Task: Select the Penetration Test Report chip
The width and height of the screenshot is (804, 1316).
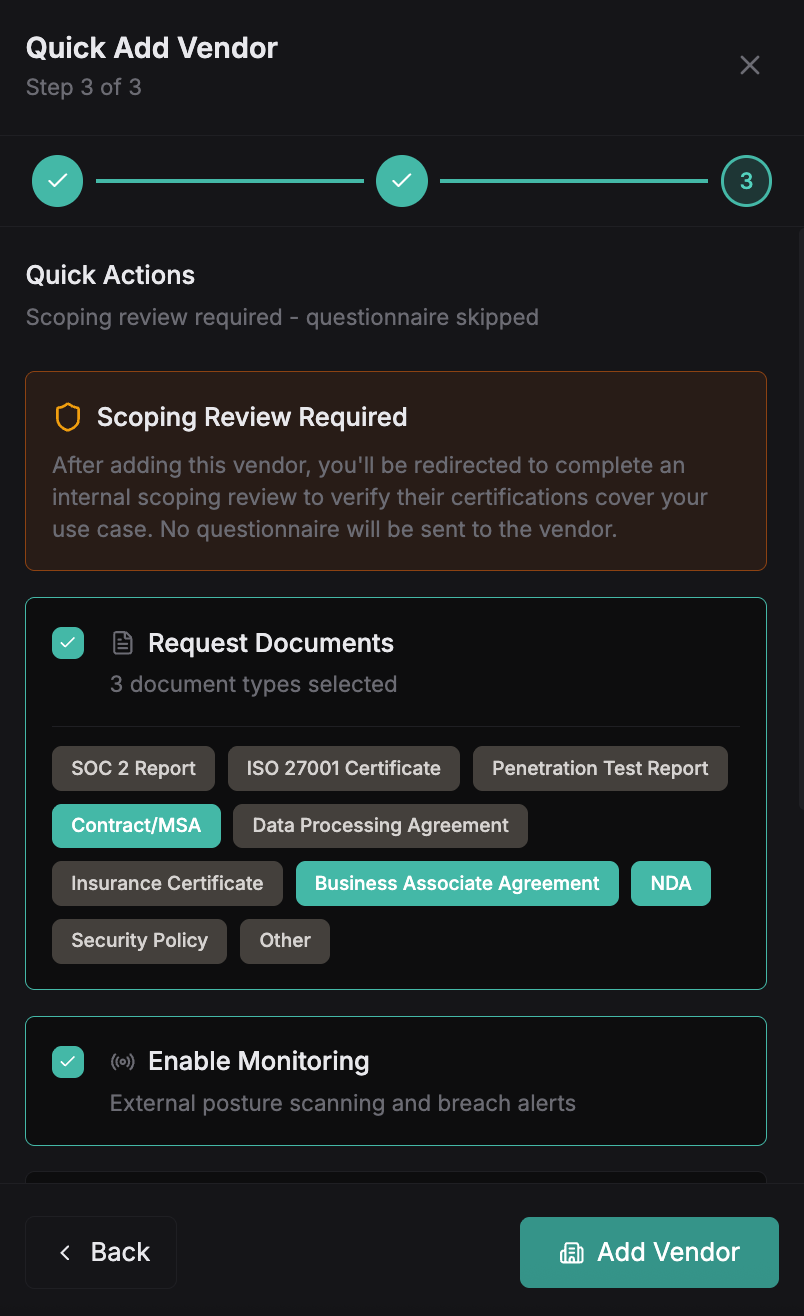Action: coord(600,768)
